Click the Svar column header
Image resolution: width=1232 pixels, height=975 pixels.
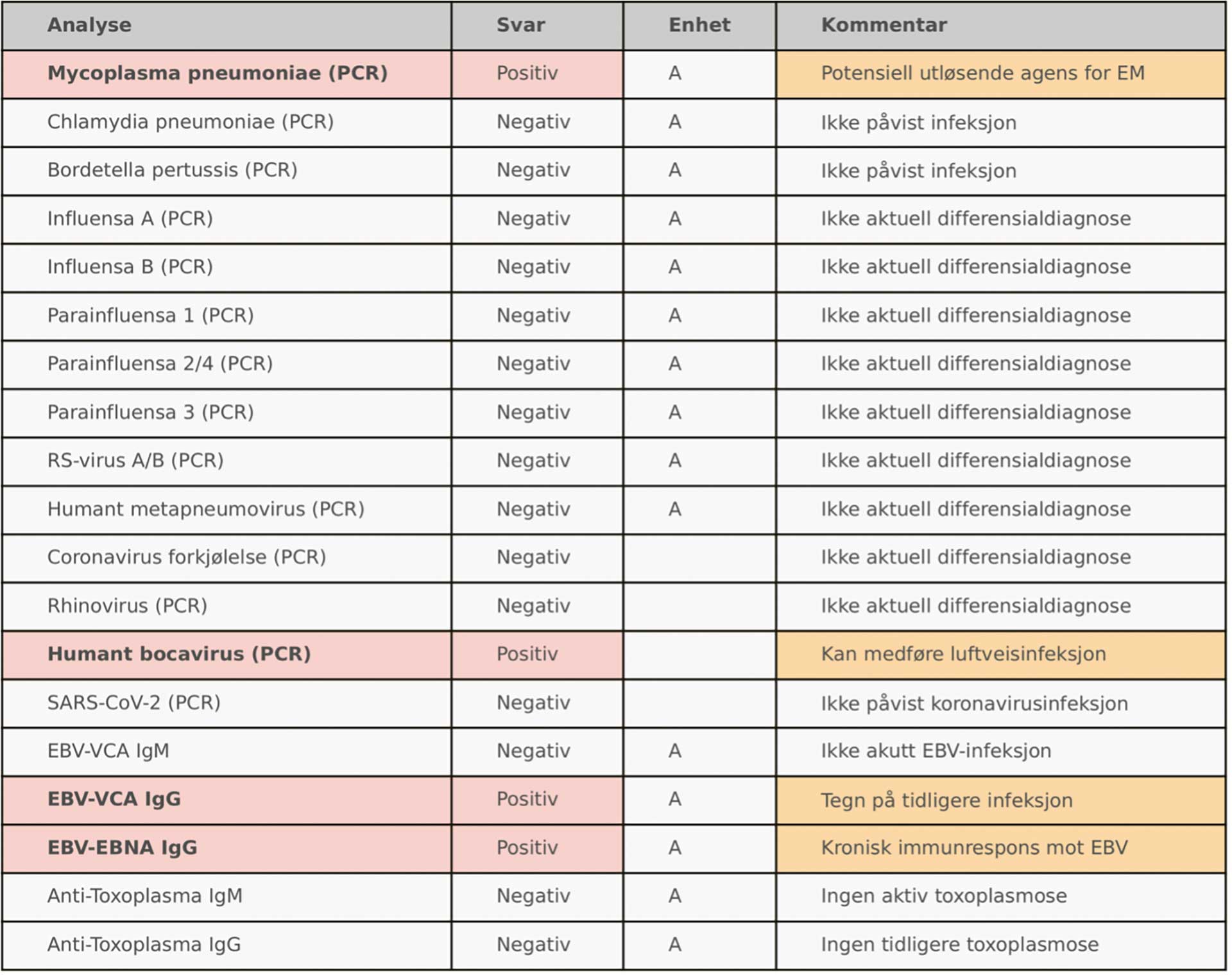[x=520, y=25]
